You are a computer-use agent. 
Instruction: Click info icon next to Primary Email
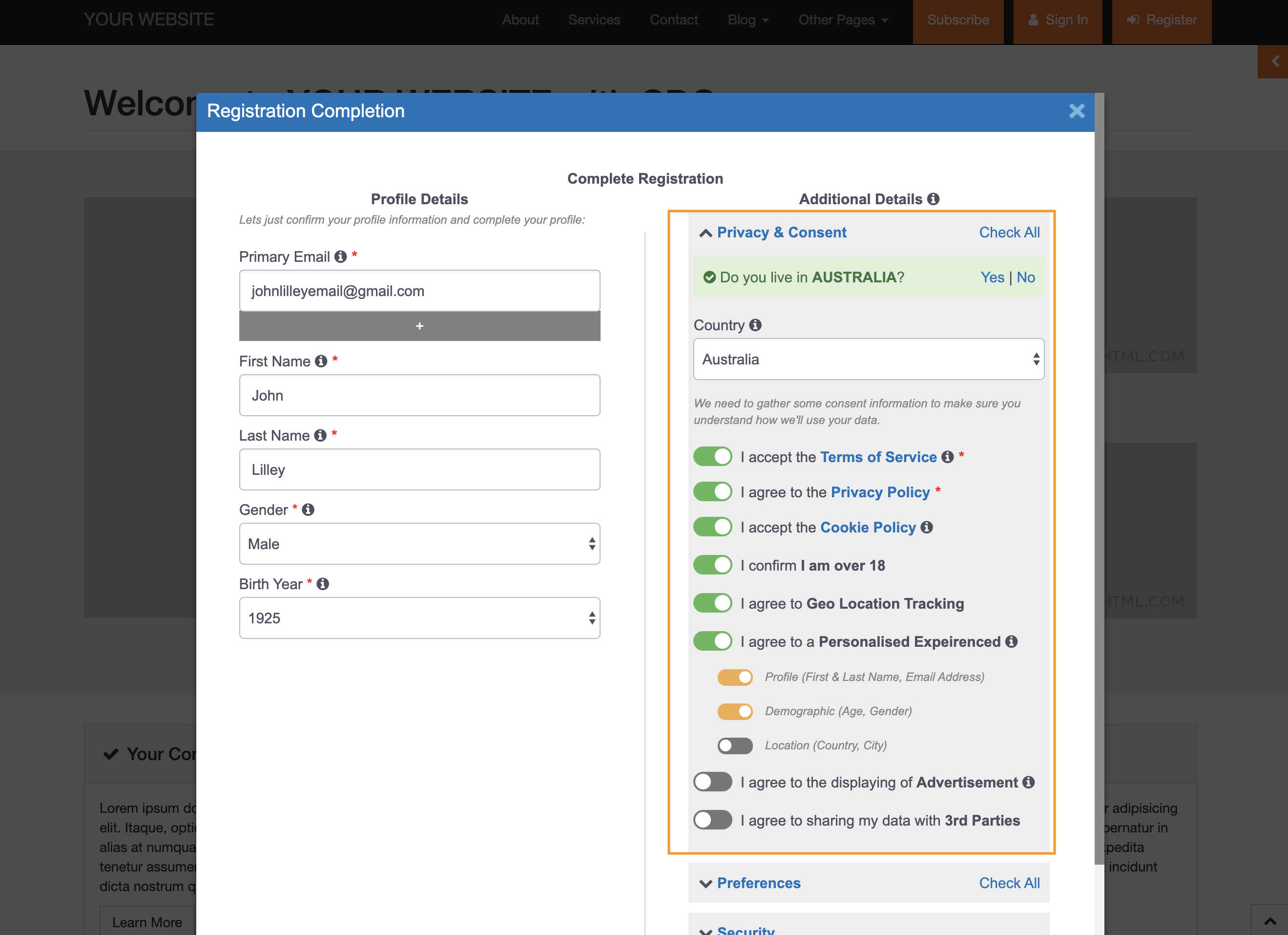coord(340,257)
